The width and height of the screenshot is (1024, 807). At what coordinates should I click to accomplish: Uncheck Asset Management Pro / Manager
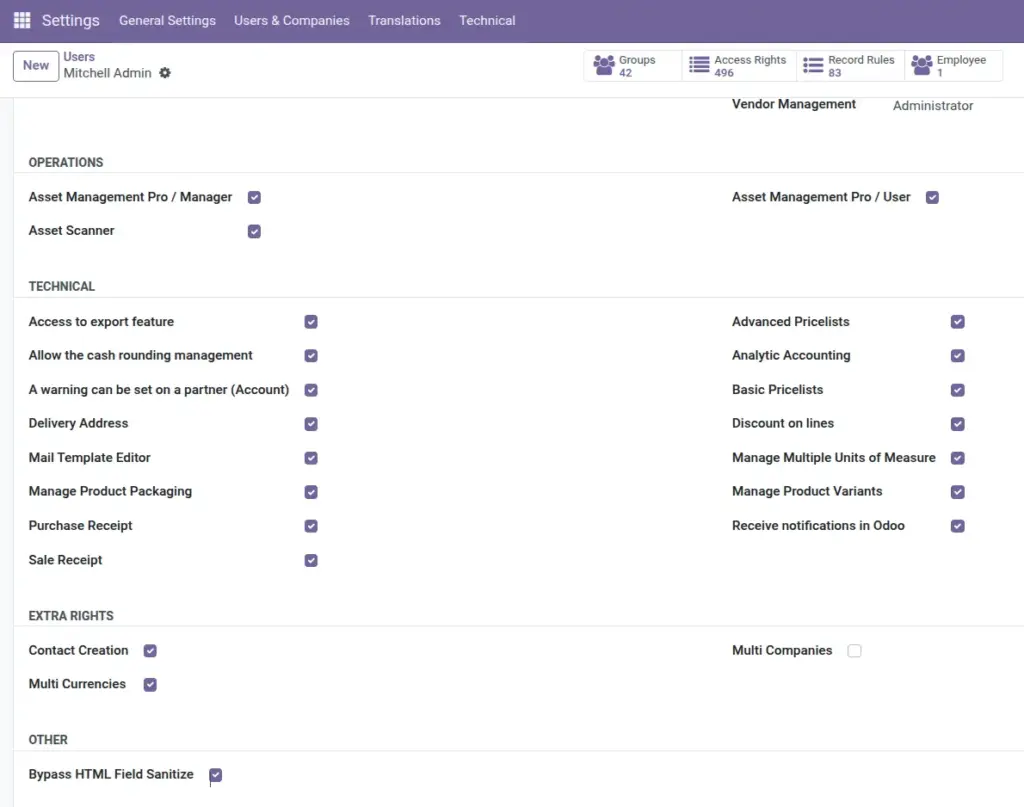254,197
